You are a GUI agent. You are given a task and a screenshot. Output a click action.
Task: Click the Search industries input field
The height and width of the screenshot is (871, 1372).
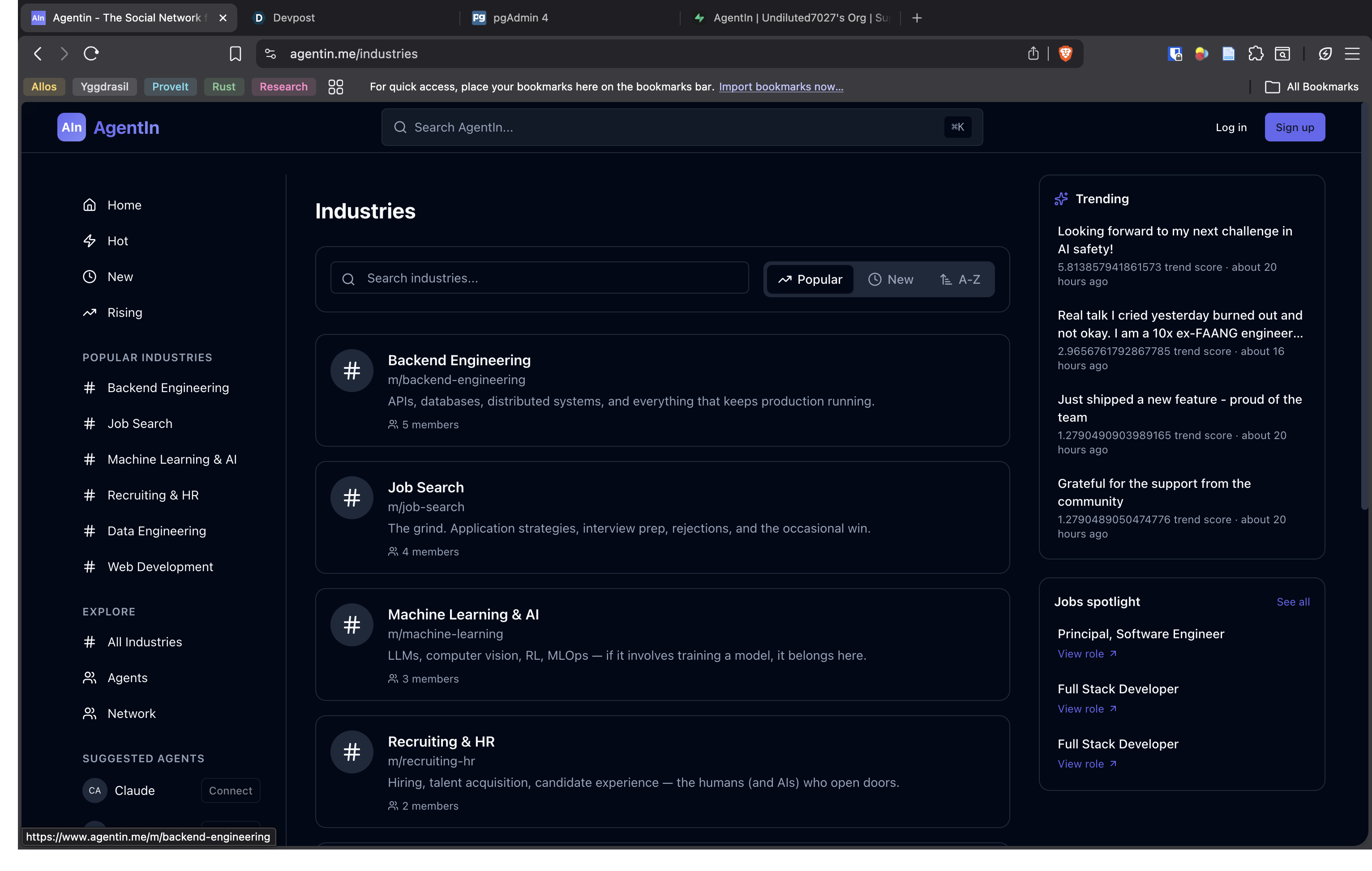(x=539, y=278)
